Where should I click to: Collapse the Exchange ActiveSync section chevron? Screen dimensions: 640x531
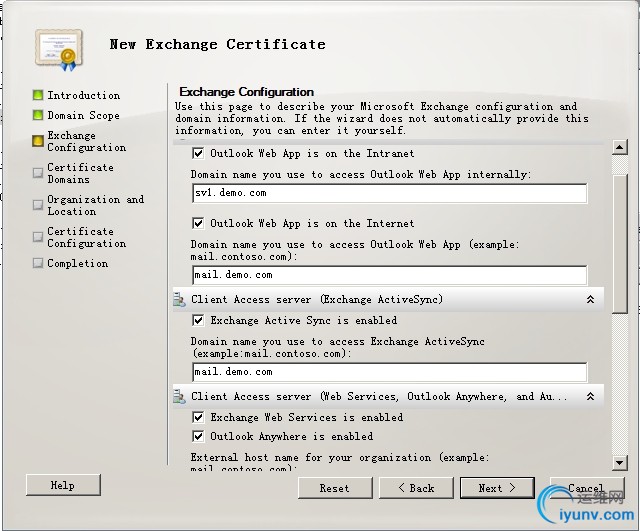tap(590, 300)
